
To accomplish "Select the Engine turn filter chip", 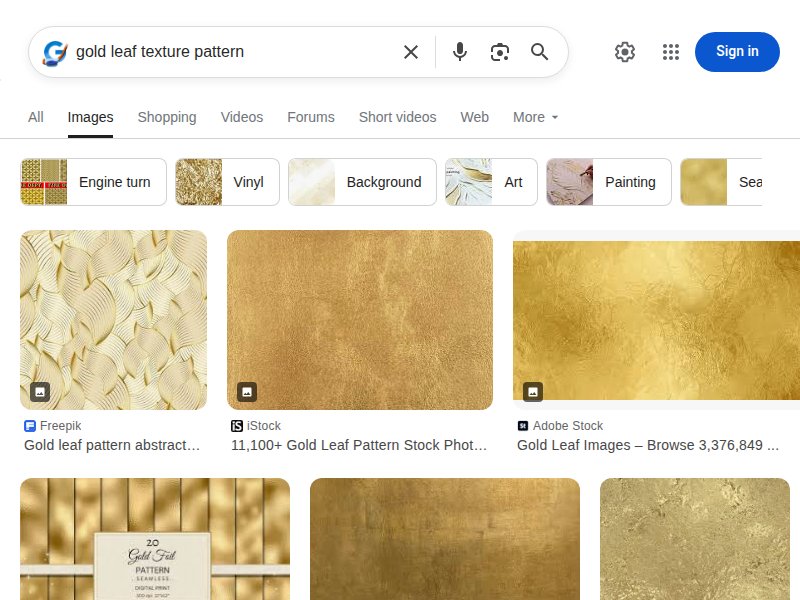I will coord(92,182).
